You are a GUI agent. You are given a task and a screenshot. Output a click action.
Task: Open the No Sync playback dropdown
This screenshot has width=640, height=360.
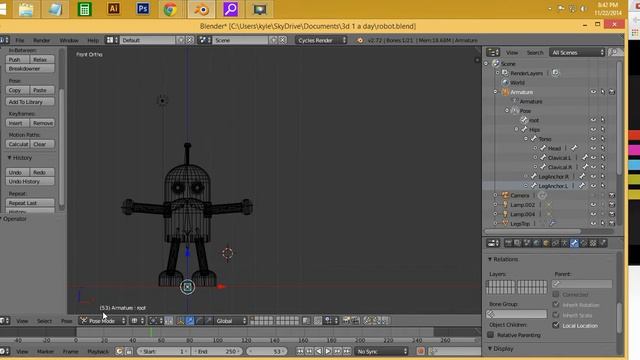coord(381,351)
